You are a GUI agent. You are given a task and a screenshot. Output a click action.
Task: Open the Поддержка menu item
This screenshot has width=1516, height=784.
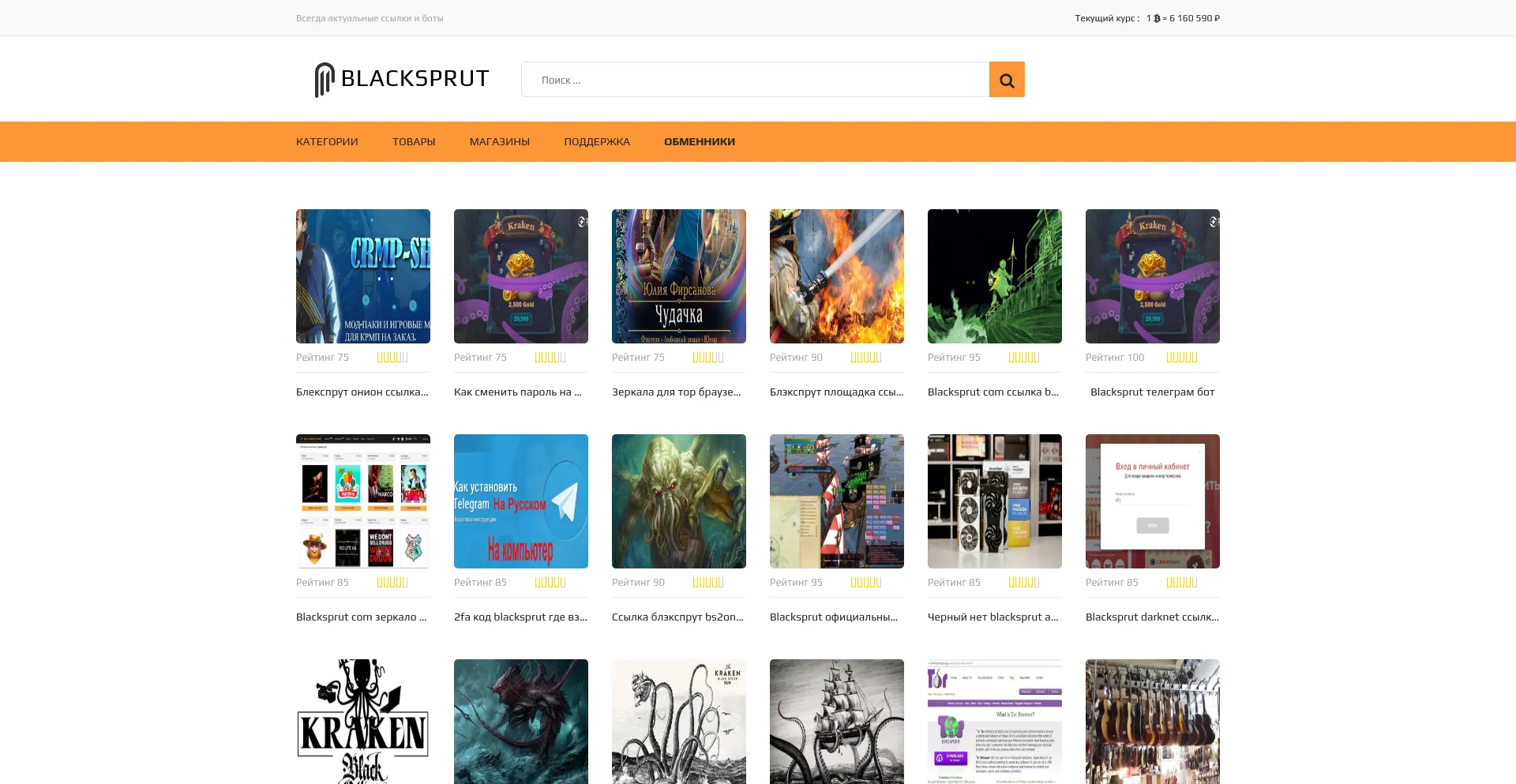coord(597,142)
